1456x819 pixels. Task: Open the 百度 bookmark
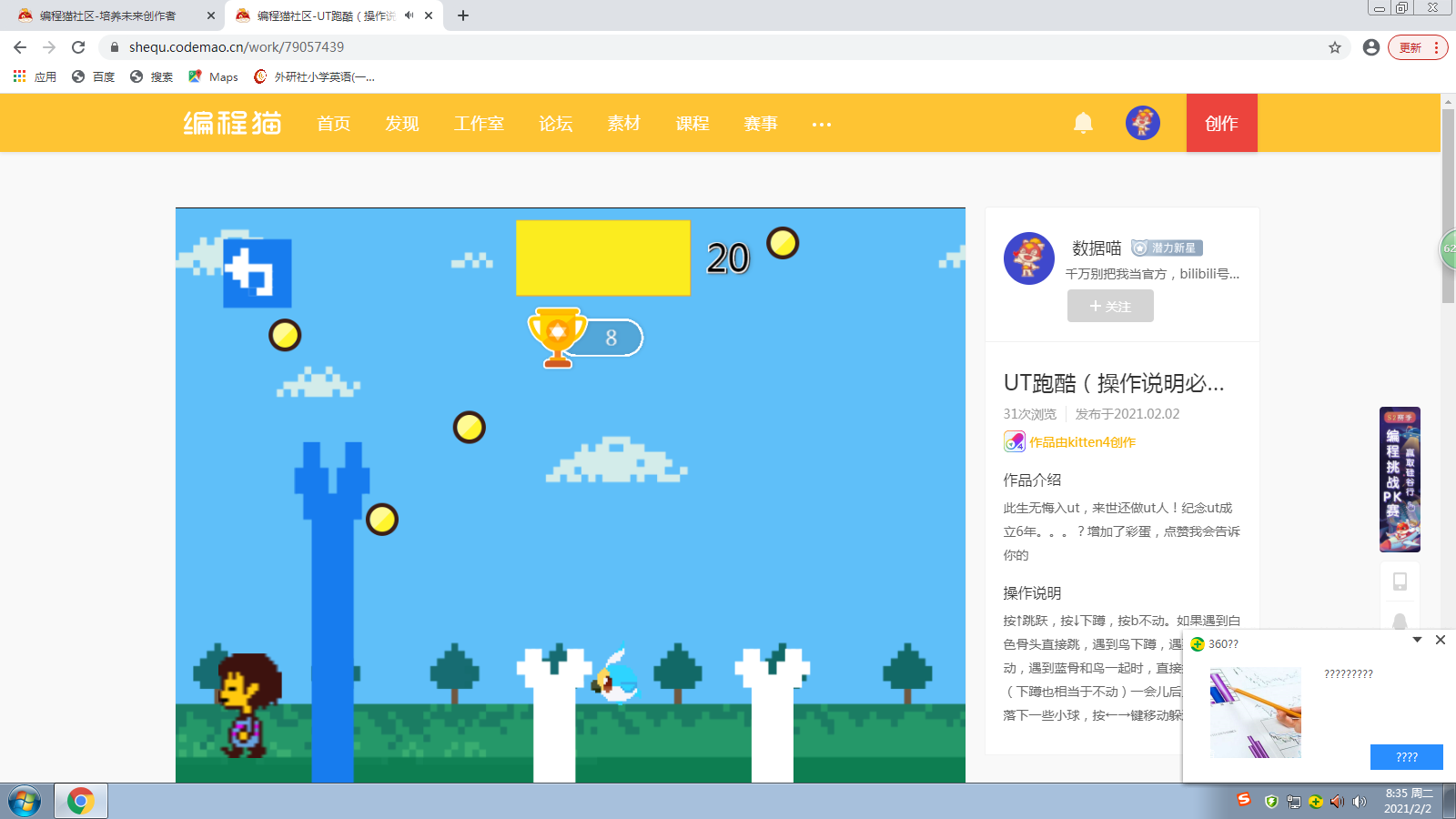point(93,77)
